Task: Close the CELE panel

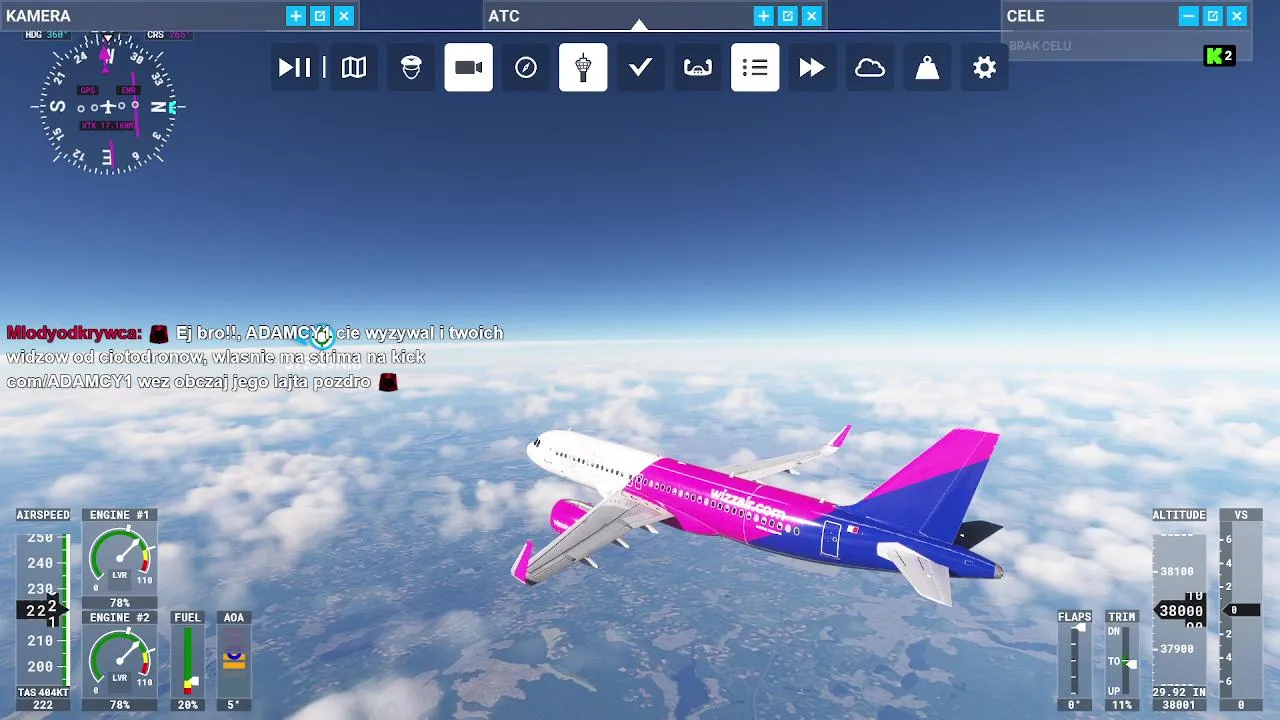Action: [1237, 16]
